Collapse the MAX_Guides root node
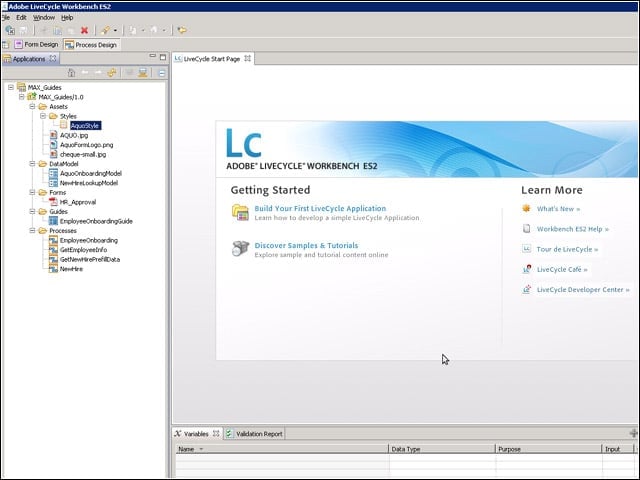This screenshot has height=480, width=640. click(x=11, y=87)
